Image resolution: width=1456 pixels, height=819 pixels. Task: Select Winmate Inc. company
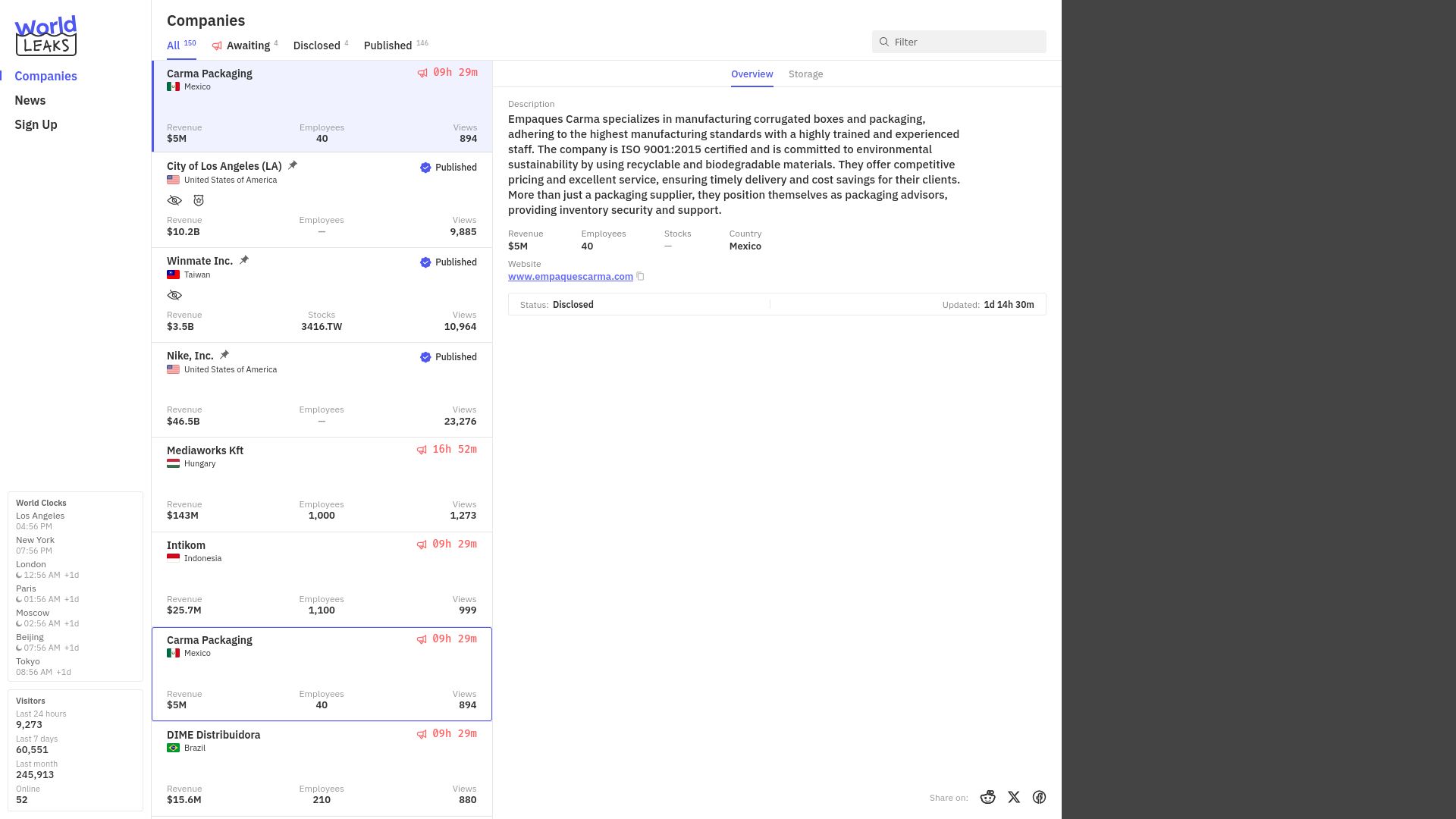pyautogui.click(x=322, y=295)
